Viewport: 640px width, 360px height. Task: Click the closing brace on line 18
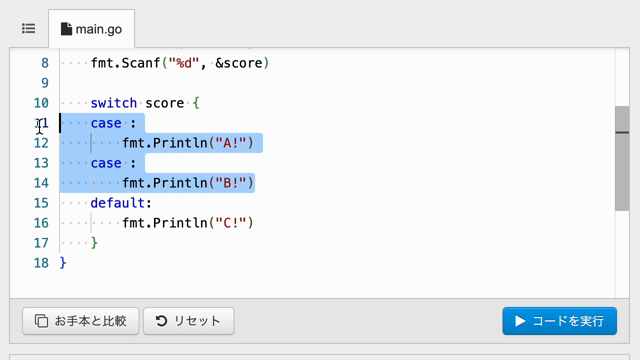coord(63,263)
